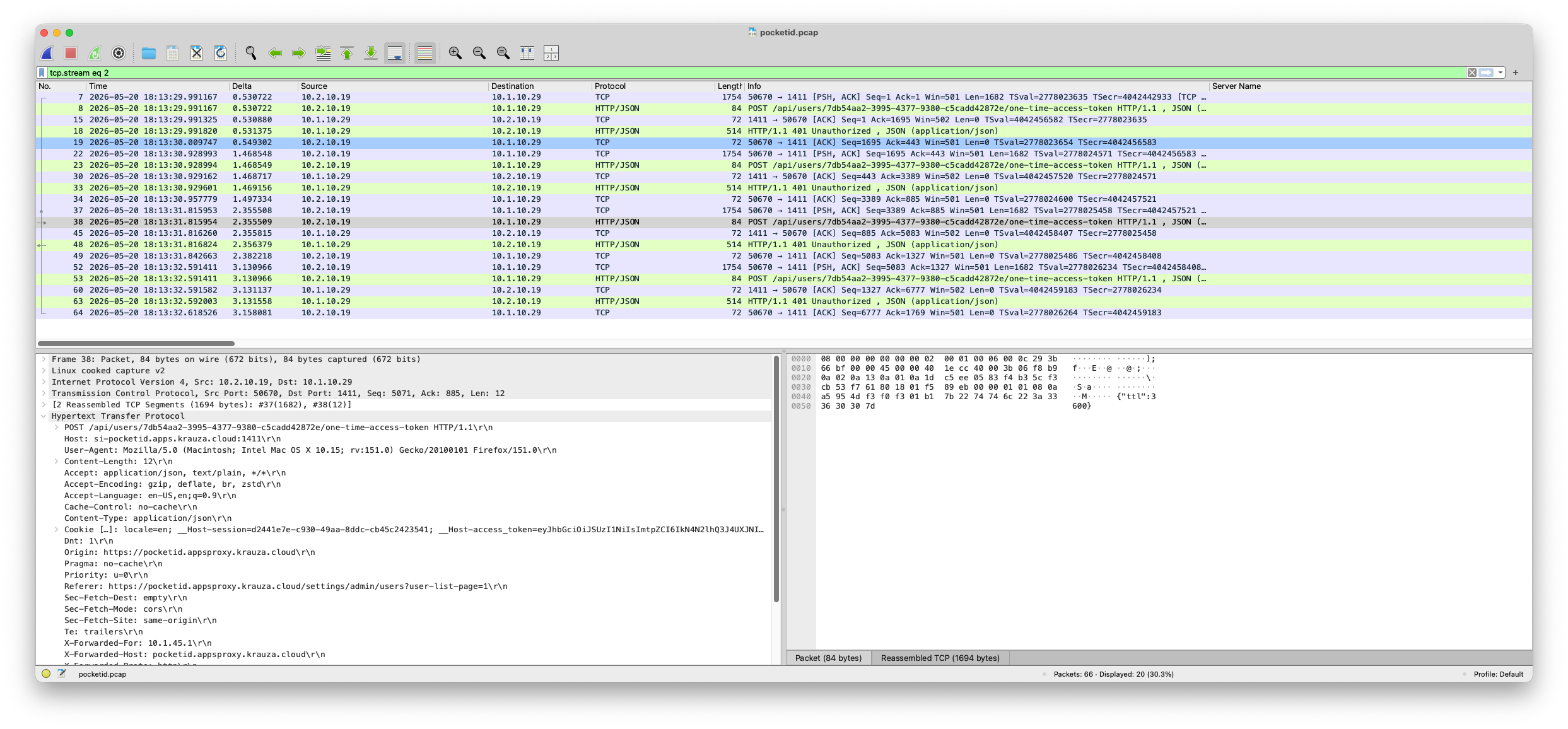The width and height of the screenshot is (1568, 729).
Task: Select packet 19 in the list
Action: (783, 143)
